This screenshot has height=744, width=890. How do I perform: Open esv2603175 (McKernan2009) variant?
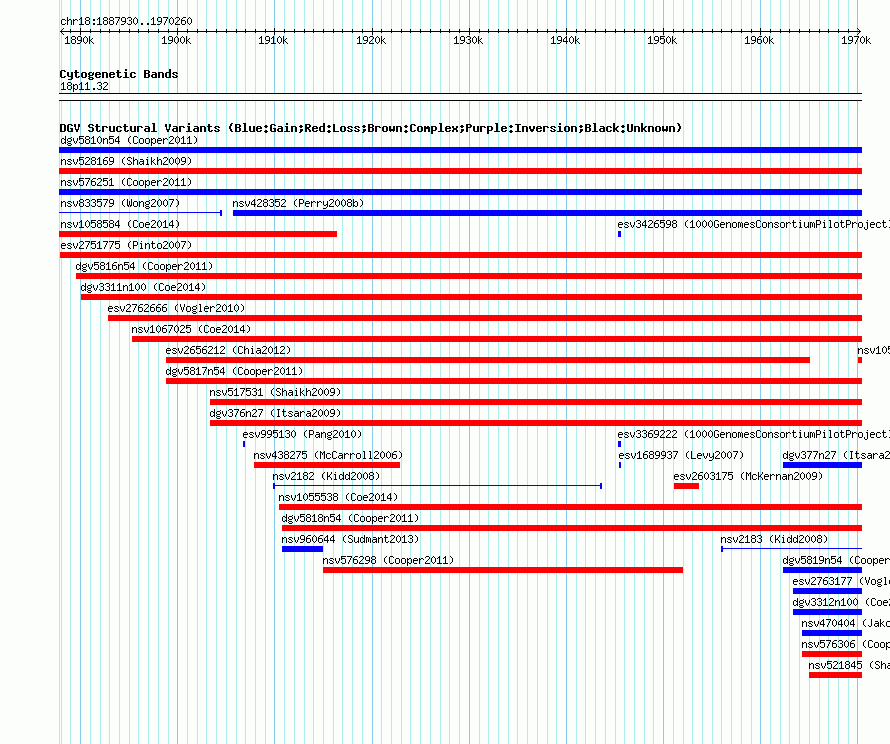click(x=748, y=476)
